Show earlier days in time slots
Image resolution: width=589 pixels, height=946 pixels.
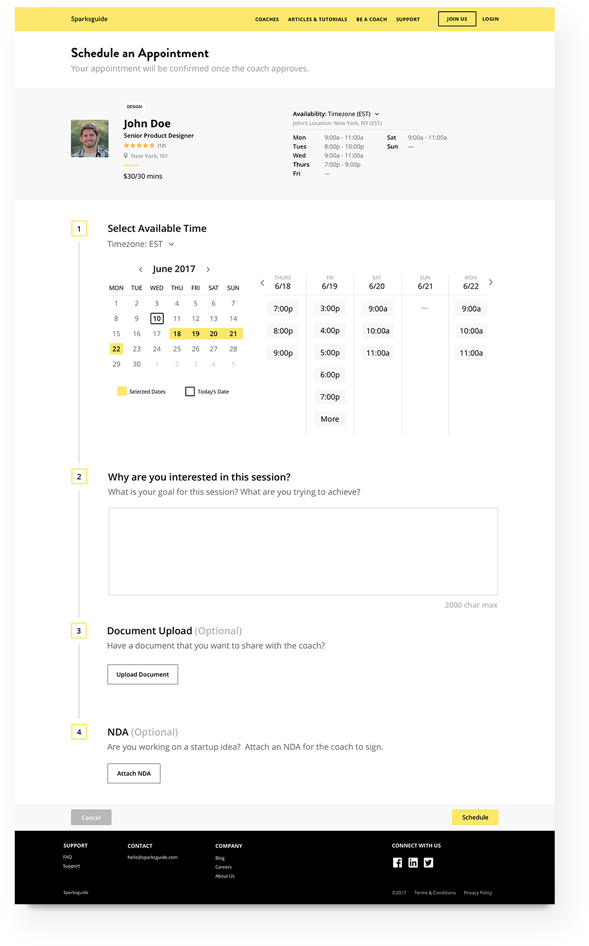pos(262,282)
